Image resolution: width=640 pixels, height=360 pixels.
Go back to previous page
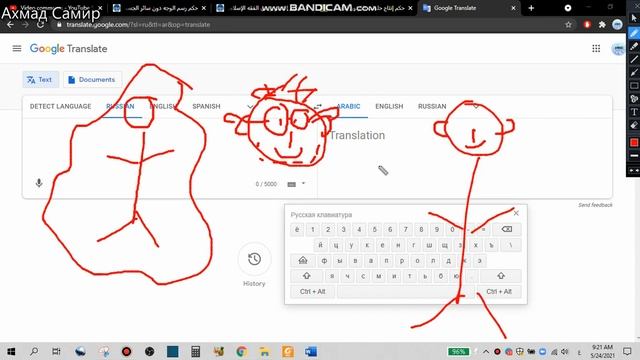point(10,25)
